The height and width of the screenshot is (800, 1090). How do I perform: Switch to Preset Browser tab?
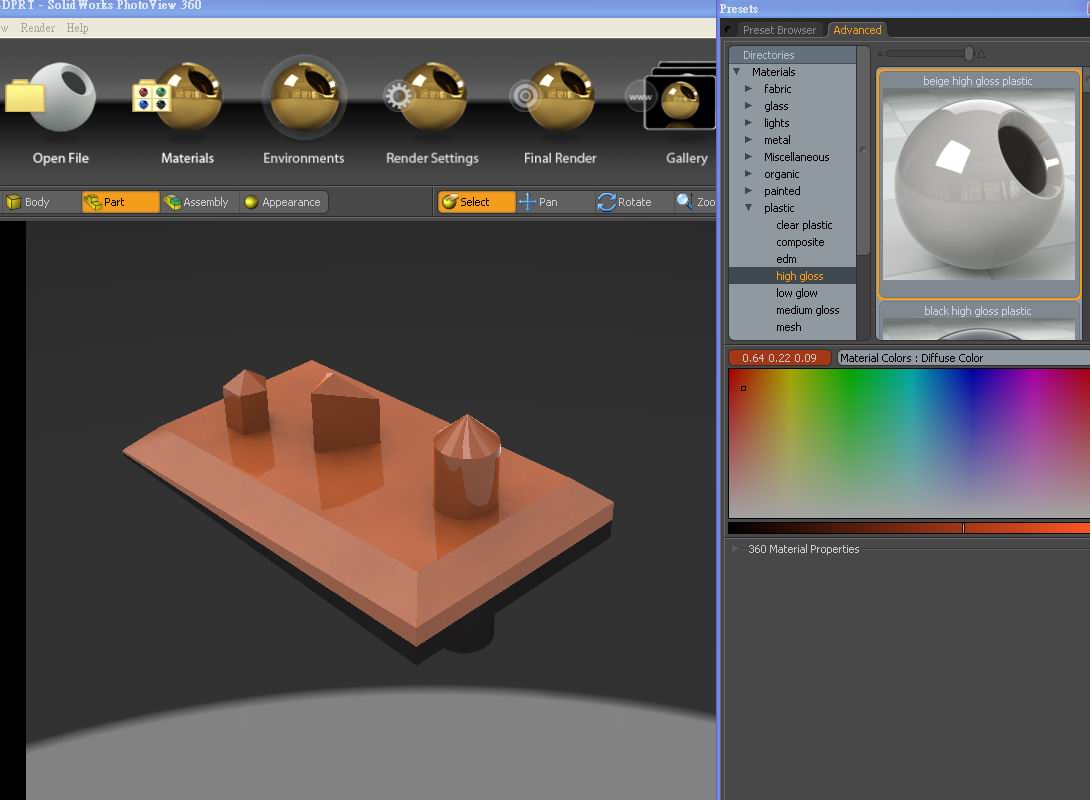779,30
